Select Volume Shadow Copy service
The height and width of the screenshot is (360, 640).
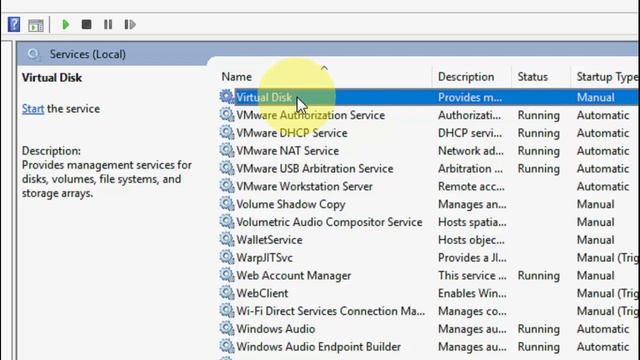(291, 204)
